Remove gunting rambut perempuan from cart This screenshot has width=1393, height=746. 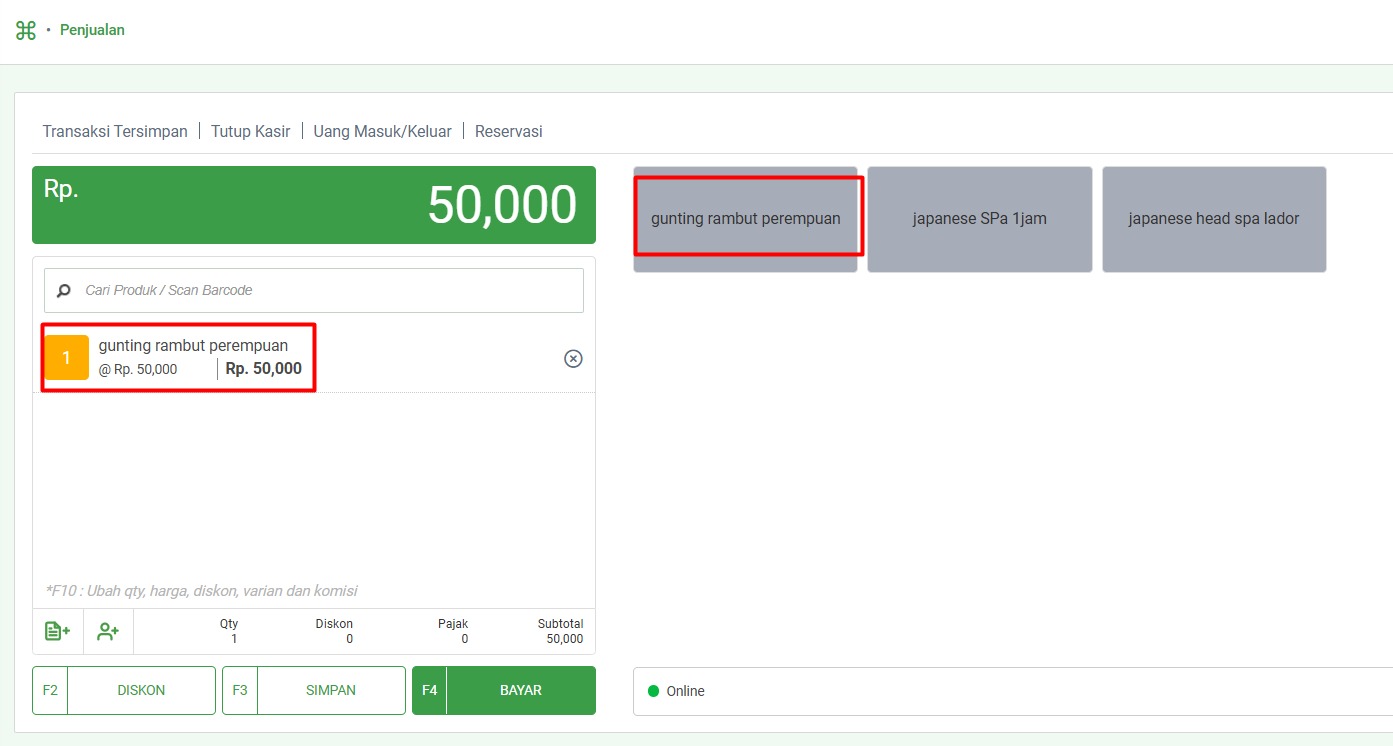point(573,358)
